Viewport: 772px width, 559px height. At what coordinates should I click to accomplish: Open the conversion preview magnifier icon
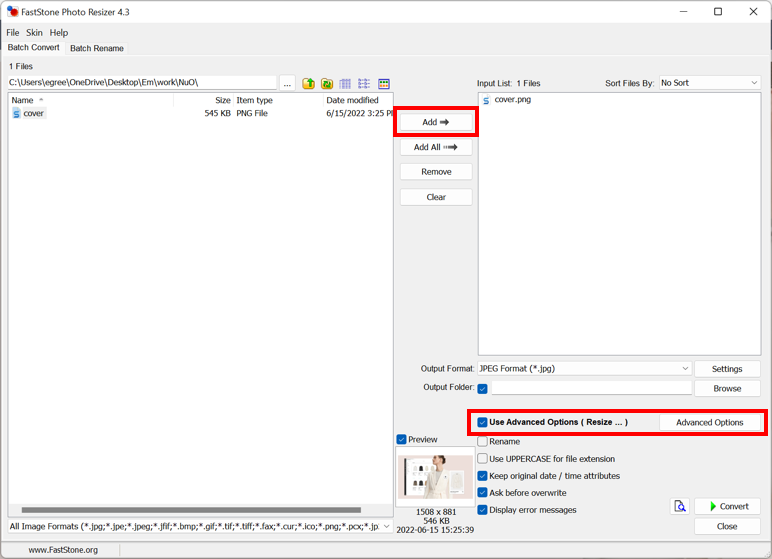(680, 506)
